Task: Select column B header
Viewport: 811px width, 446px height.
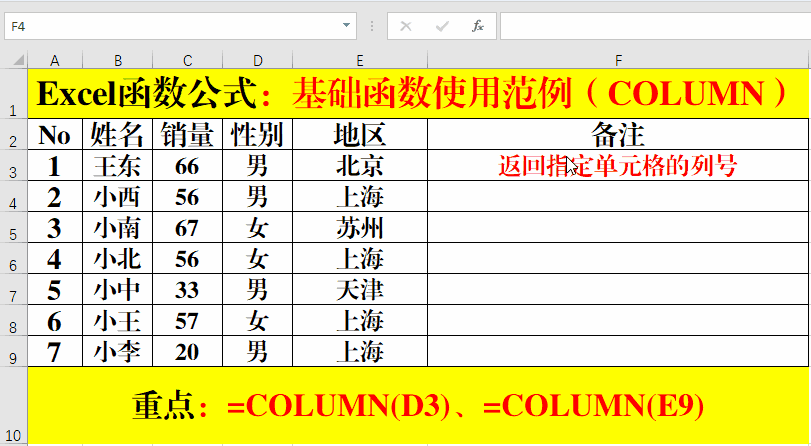Action: [x=117, y=61]
